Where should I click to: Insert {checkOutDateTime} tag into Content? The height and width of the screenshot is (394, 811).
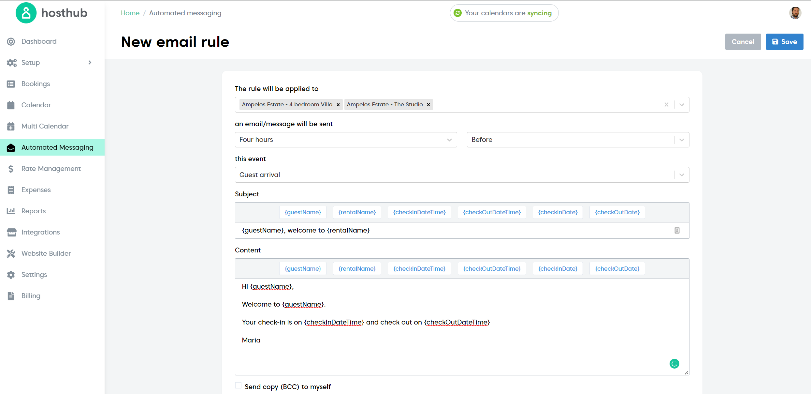click(x=492, y=268)
